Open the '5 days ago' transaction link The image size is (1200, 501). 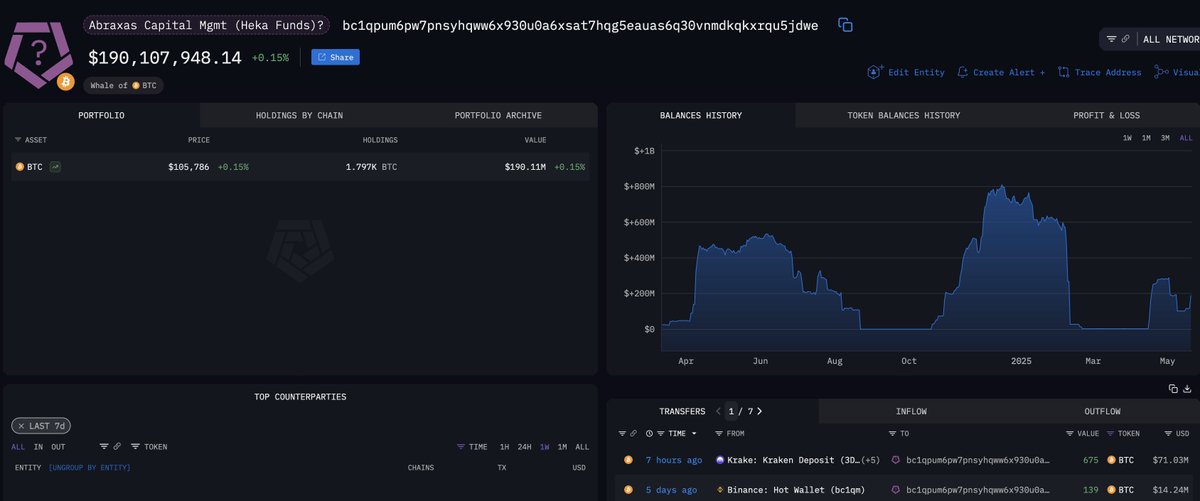671,490
